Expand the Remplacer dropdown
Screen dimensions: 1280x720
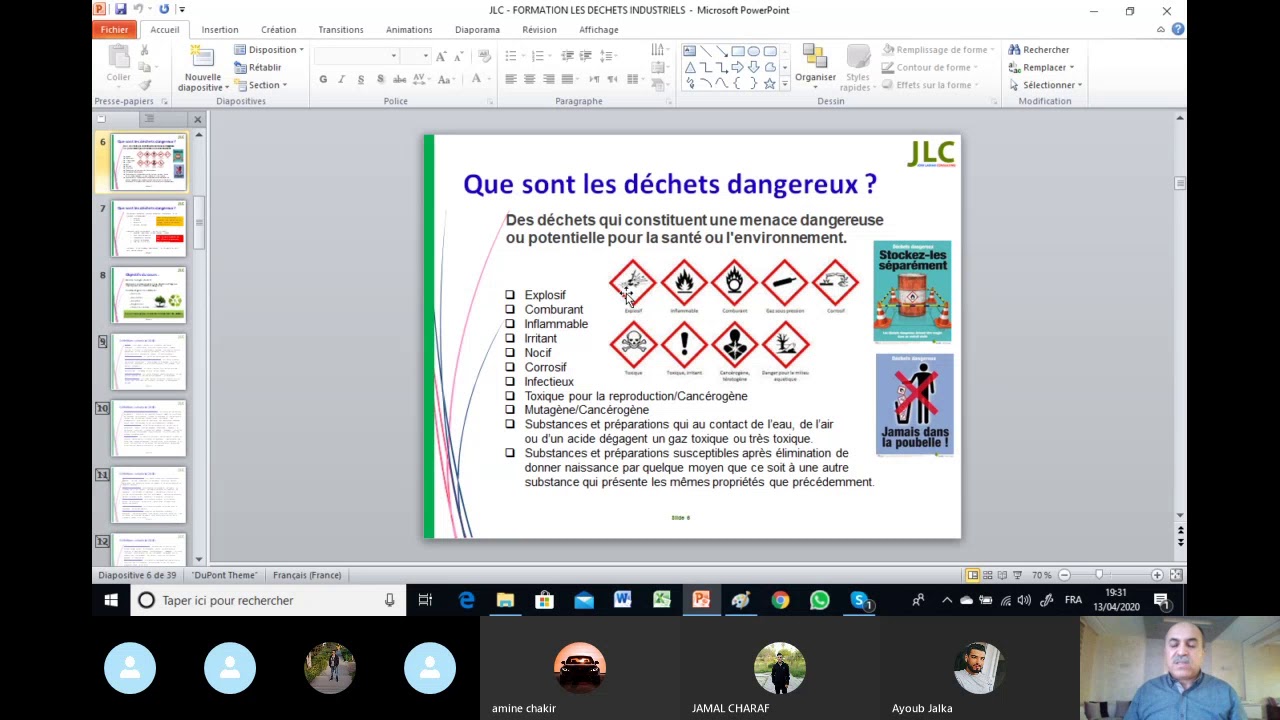(1071, 67)
